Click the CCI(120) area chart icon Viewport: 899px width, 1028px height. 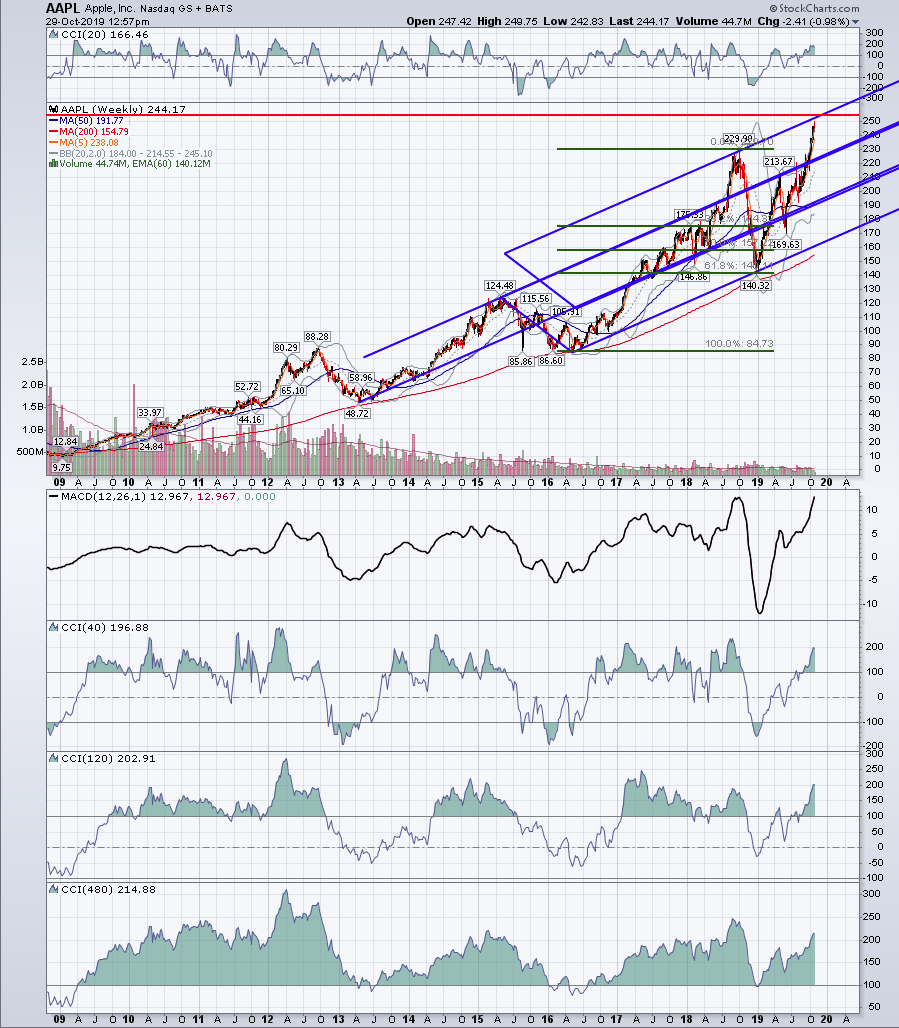click(x=53, y=759)
